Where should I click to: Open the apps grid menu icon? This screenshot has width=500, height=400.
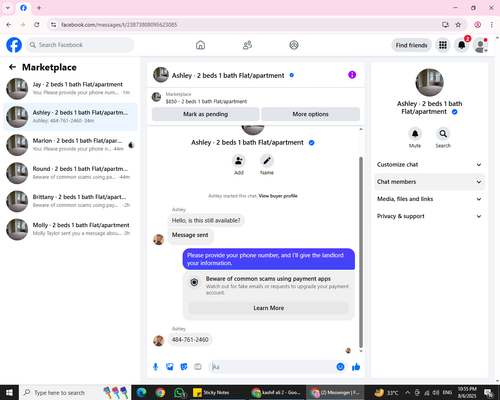point(443,45)
